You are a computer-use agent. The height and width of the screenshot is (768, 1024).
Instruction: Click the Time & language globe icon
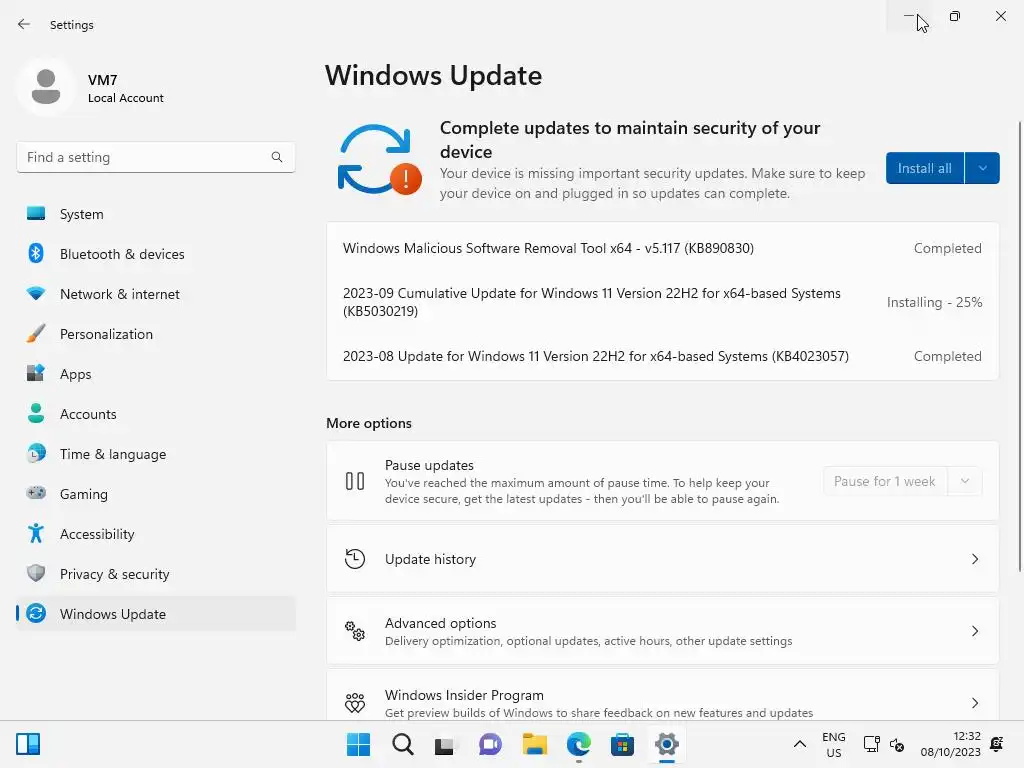36,453
